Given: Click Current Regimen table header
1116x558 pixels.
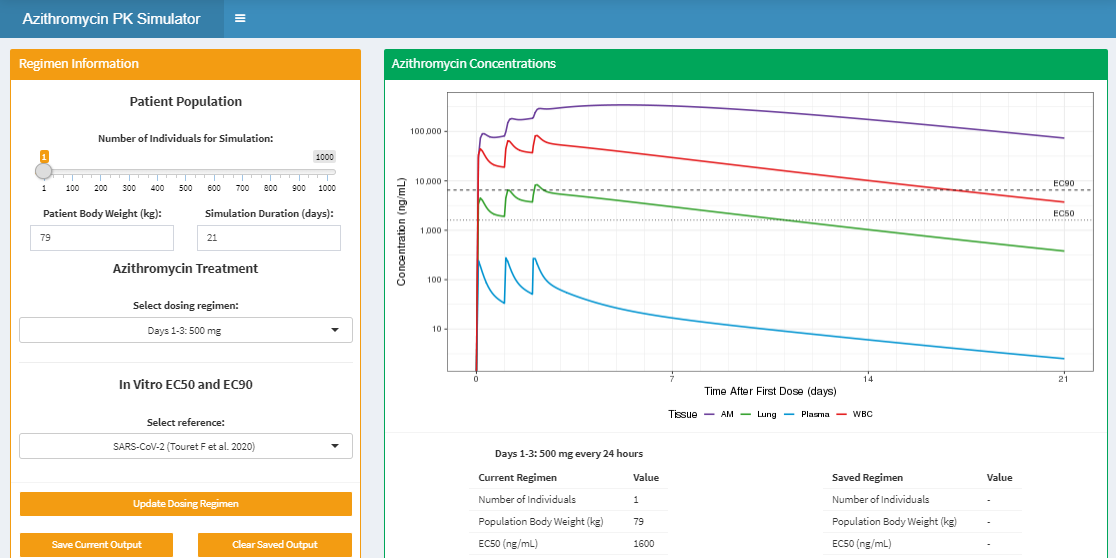Looking at the screenshot, I should point(517,478).
